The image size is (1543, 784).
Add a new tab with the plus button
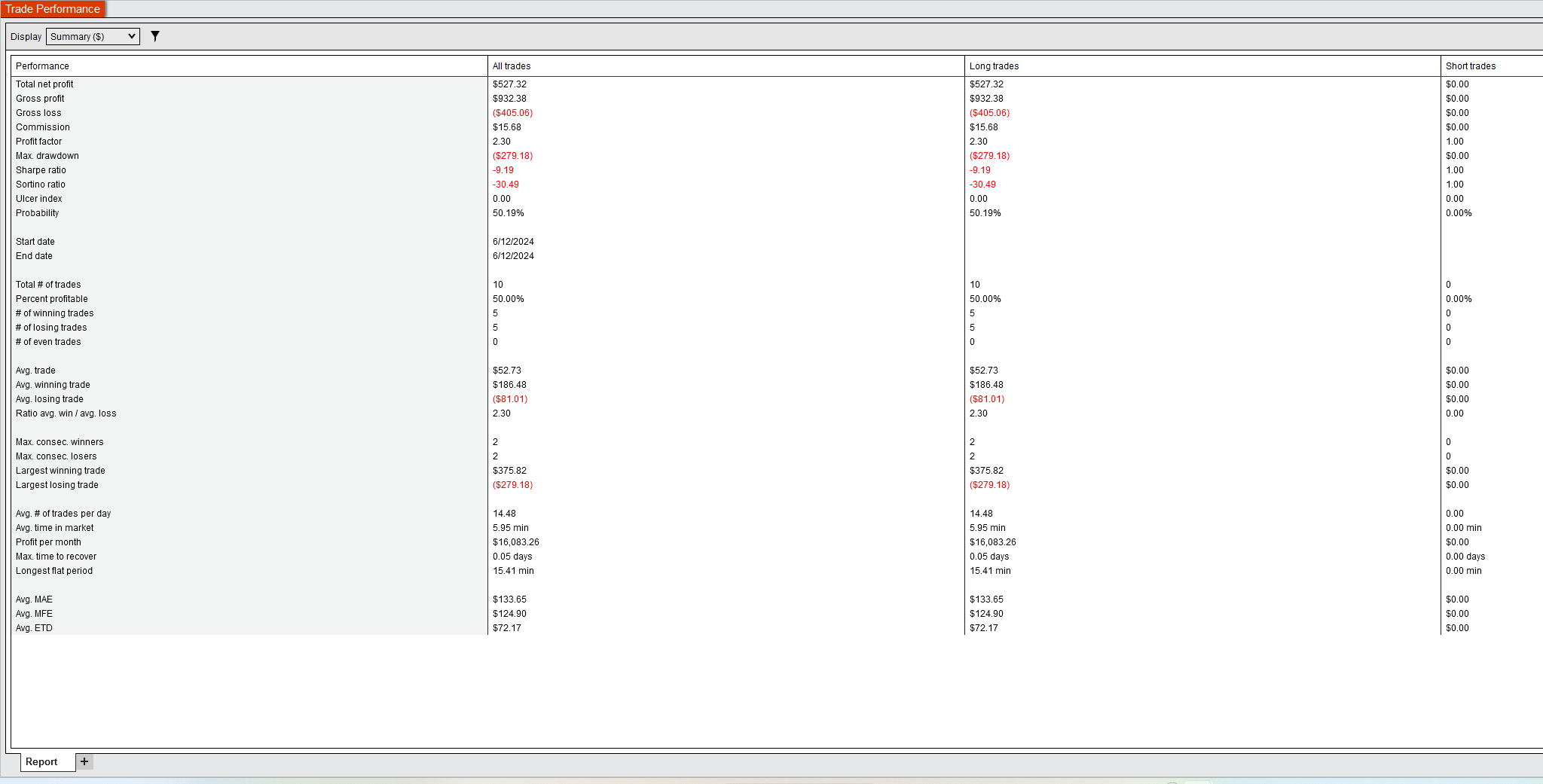pyautogui.click(x=84, y=761)
